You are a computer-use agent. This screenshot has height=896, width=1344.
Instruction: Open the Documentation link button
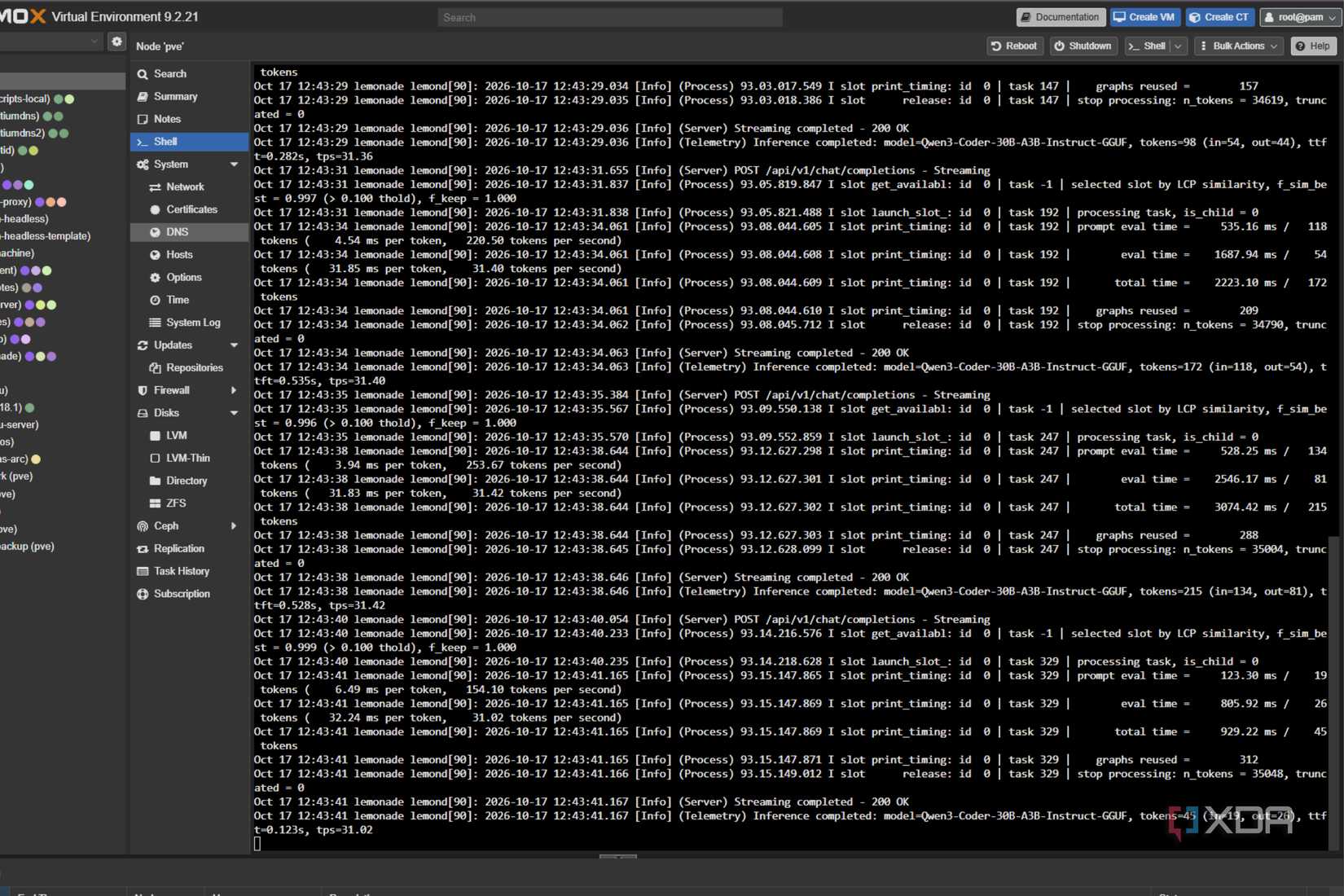point(1060,17)
